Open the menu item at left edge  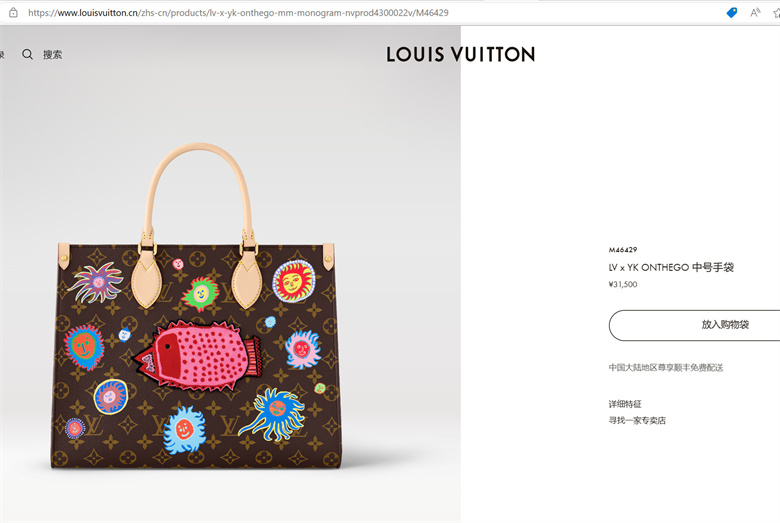tap(1, 55)
